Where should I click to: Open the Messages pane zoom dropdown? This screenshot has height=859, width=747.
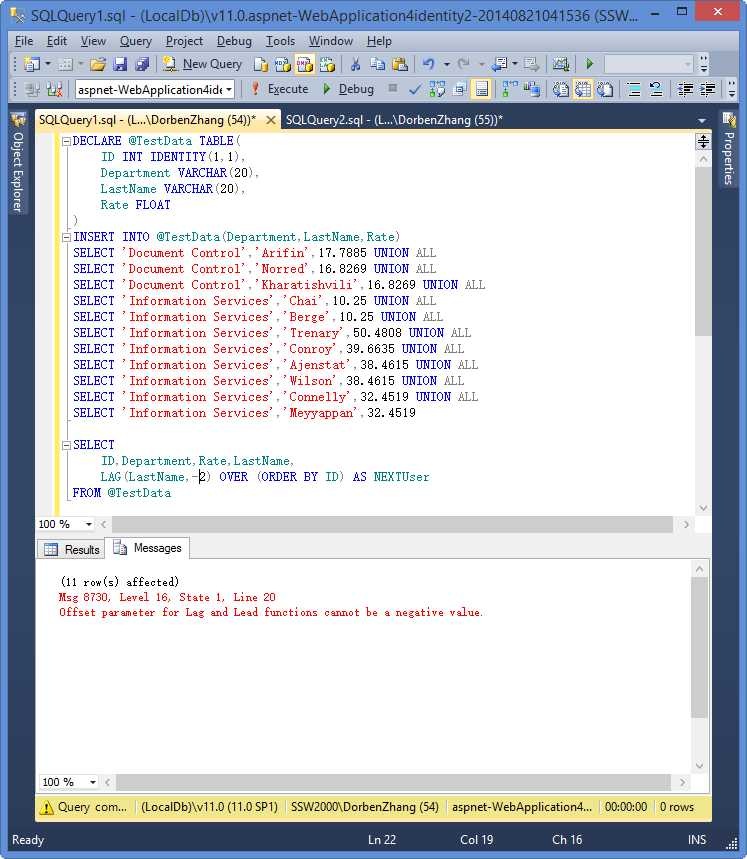coord(93,782)
